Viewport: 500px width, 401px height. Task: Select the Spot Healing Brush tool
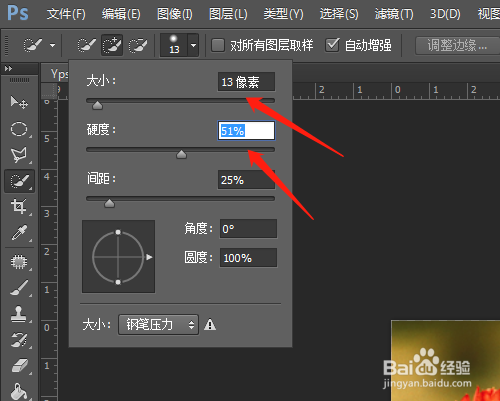pyautogui.click(x=19, y=262)
